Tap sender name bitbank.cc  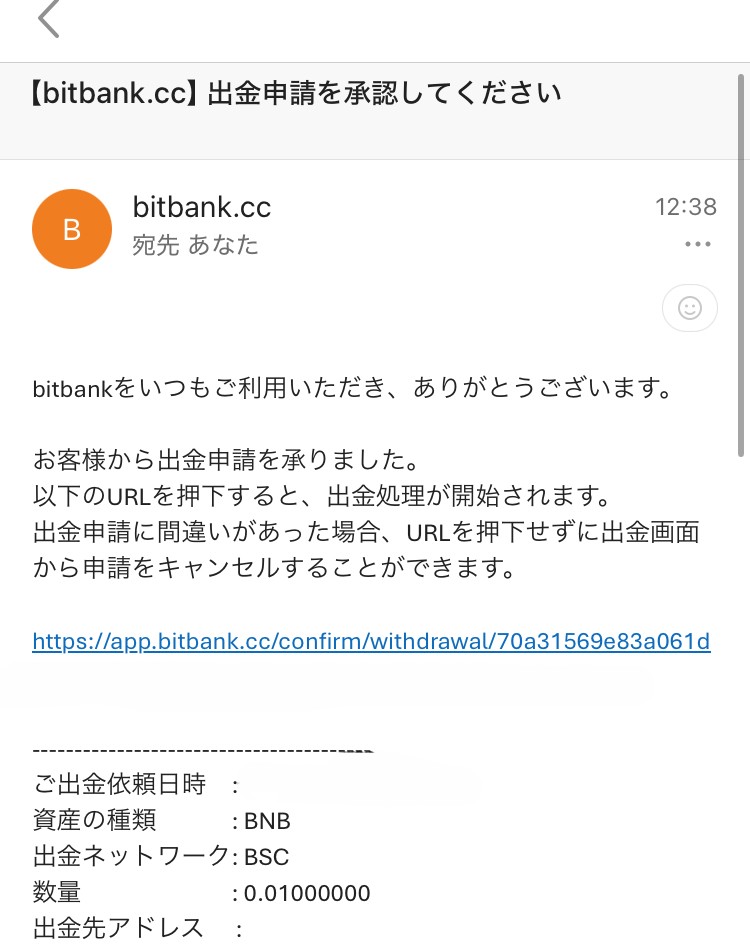(202, 208)
